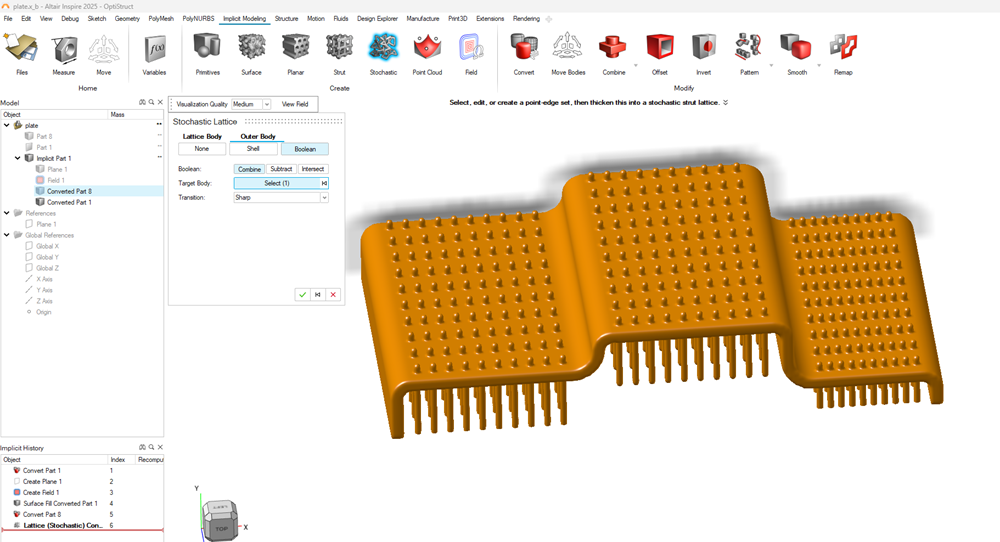Open the Transition dropdown set to Sharp
The height and width of the screenshot is (542, 1000).
(x=281, y=198)
